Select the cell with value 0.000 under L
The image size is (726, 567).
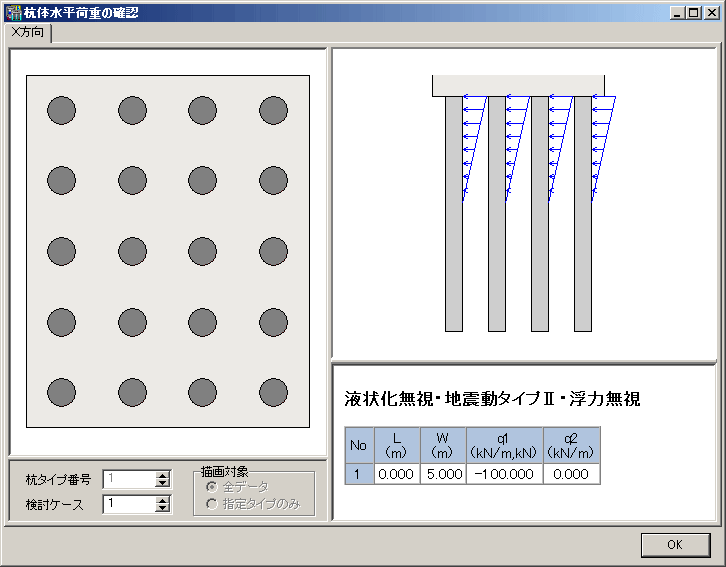(397, 474)
